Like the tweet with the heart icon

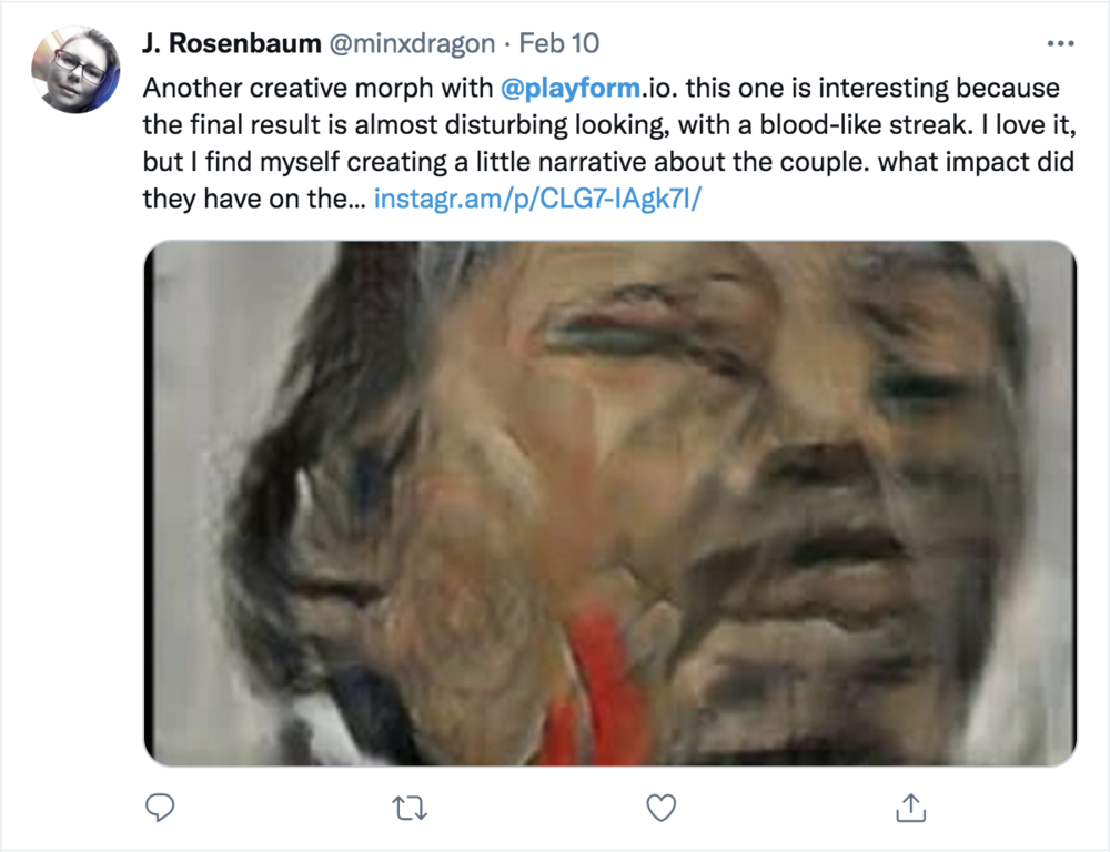click(661, 807)
